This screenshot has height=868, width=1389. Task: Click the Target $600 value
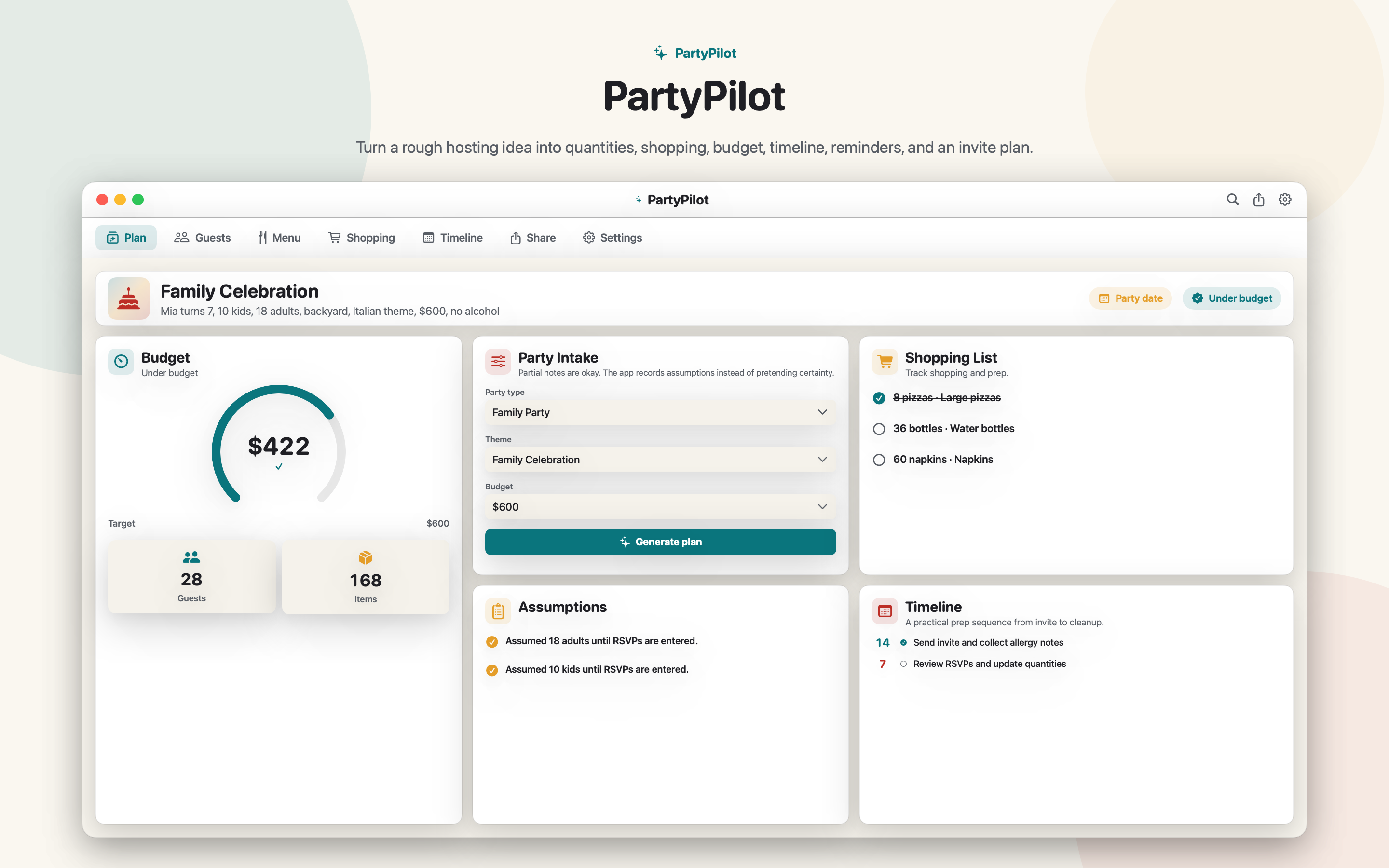click(x=437, y=524)
